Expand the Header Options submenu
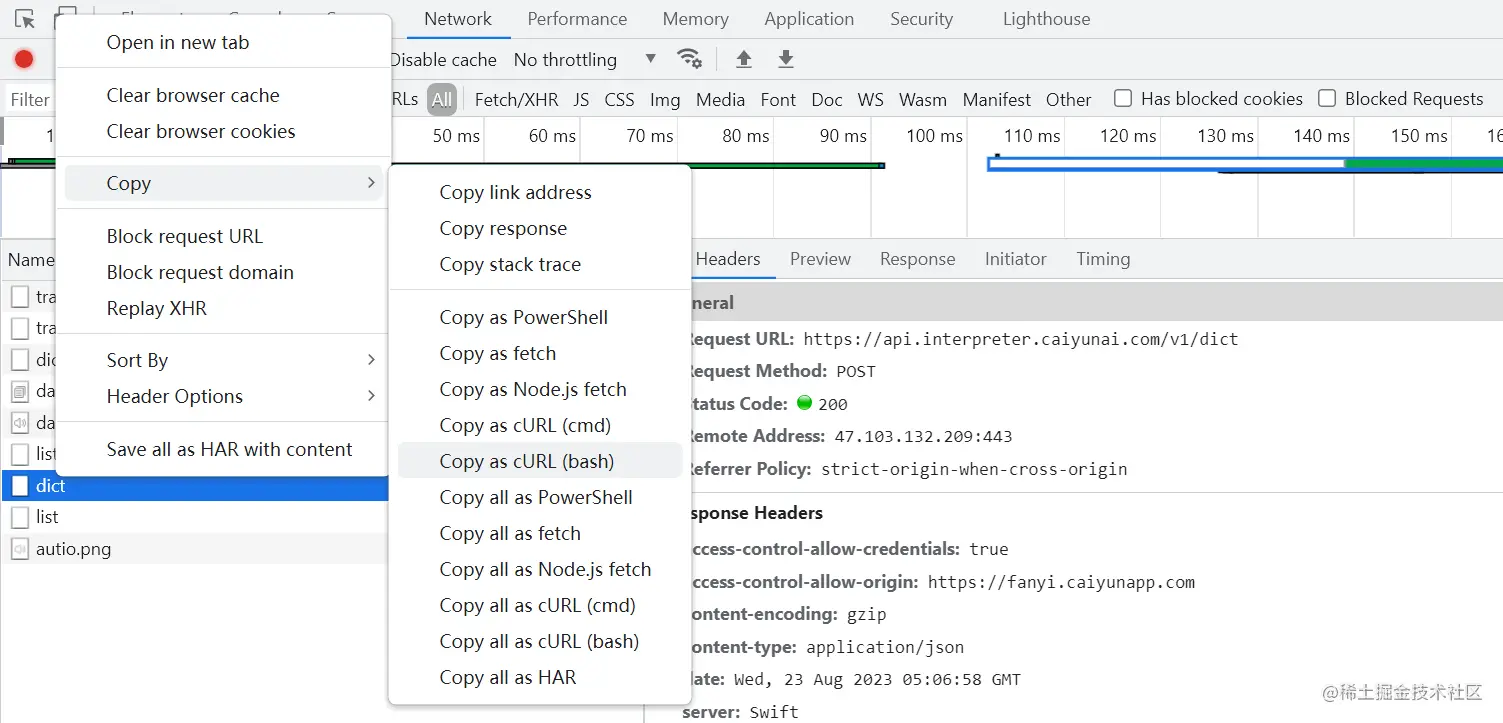The width and height of the screenshot is (1503, 723). pos(223,396)
